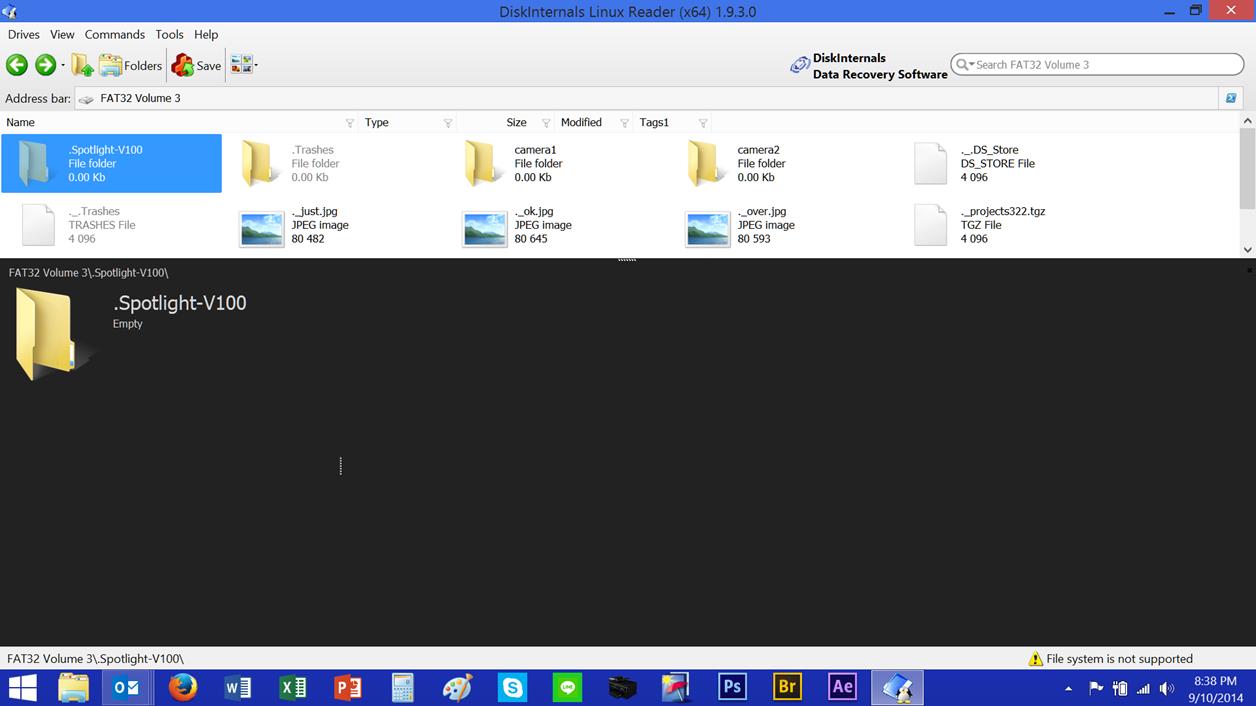The height and width of the screenshot is (706, 1256).
Task: Open Outlook from the taskbar
Action: 126,687
